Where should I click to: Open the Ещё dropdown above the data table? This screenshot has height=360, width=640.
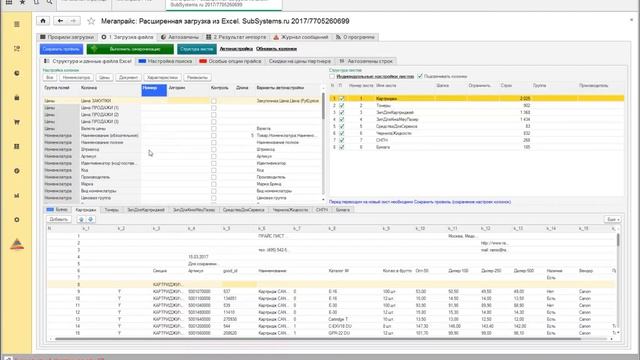point(613,220)
